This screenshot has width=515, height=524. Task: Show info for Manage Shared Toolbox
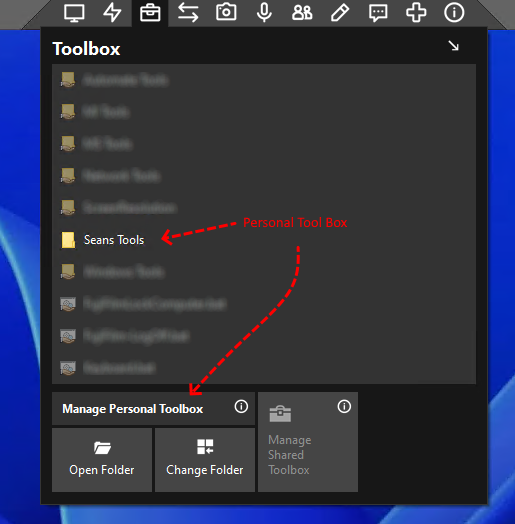pos(344,407)
